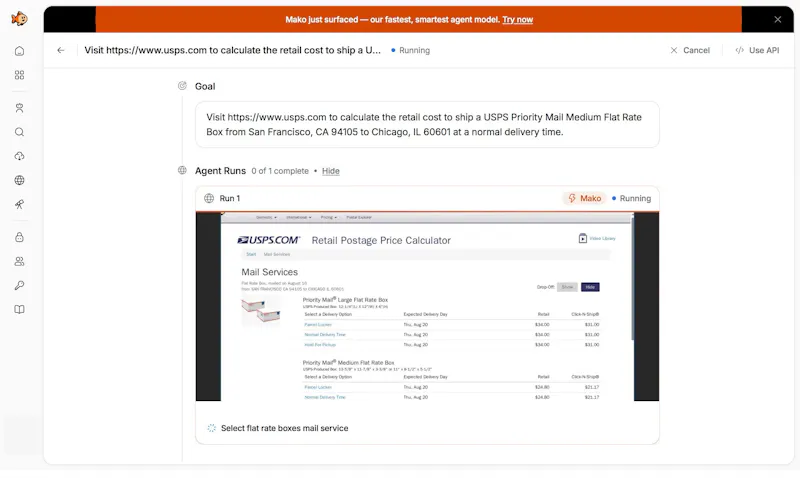The image size is (800, 478).
Task: Click the Mako model badge
Action: [585, 198]
